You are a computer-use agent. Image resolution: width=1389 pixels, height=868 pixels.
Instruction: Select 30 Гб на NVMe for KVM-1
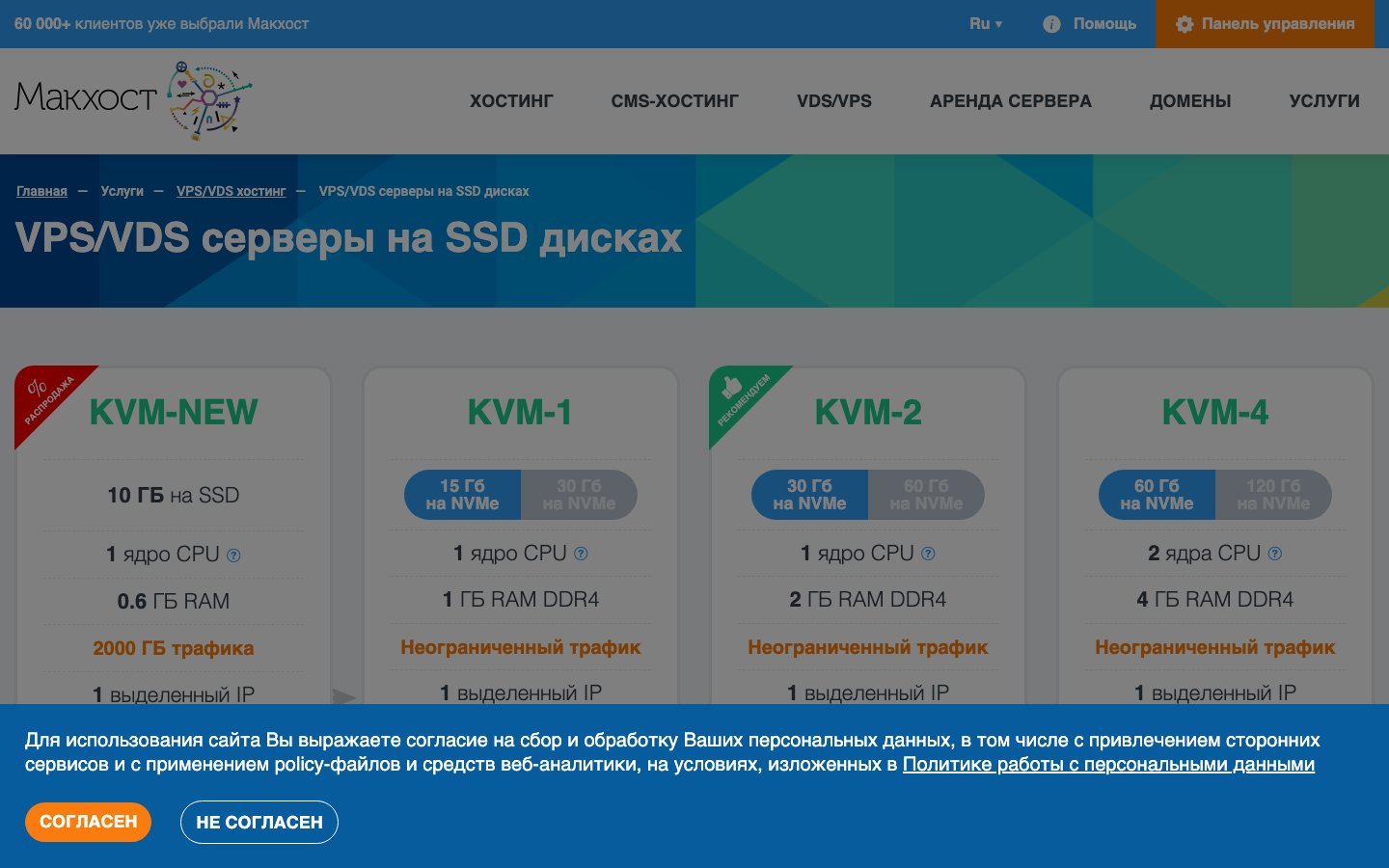(x=579, y=495)
